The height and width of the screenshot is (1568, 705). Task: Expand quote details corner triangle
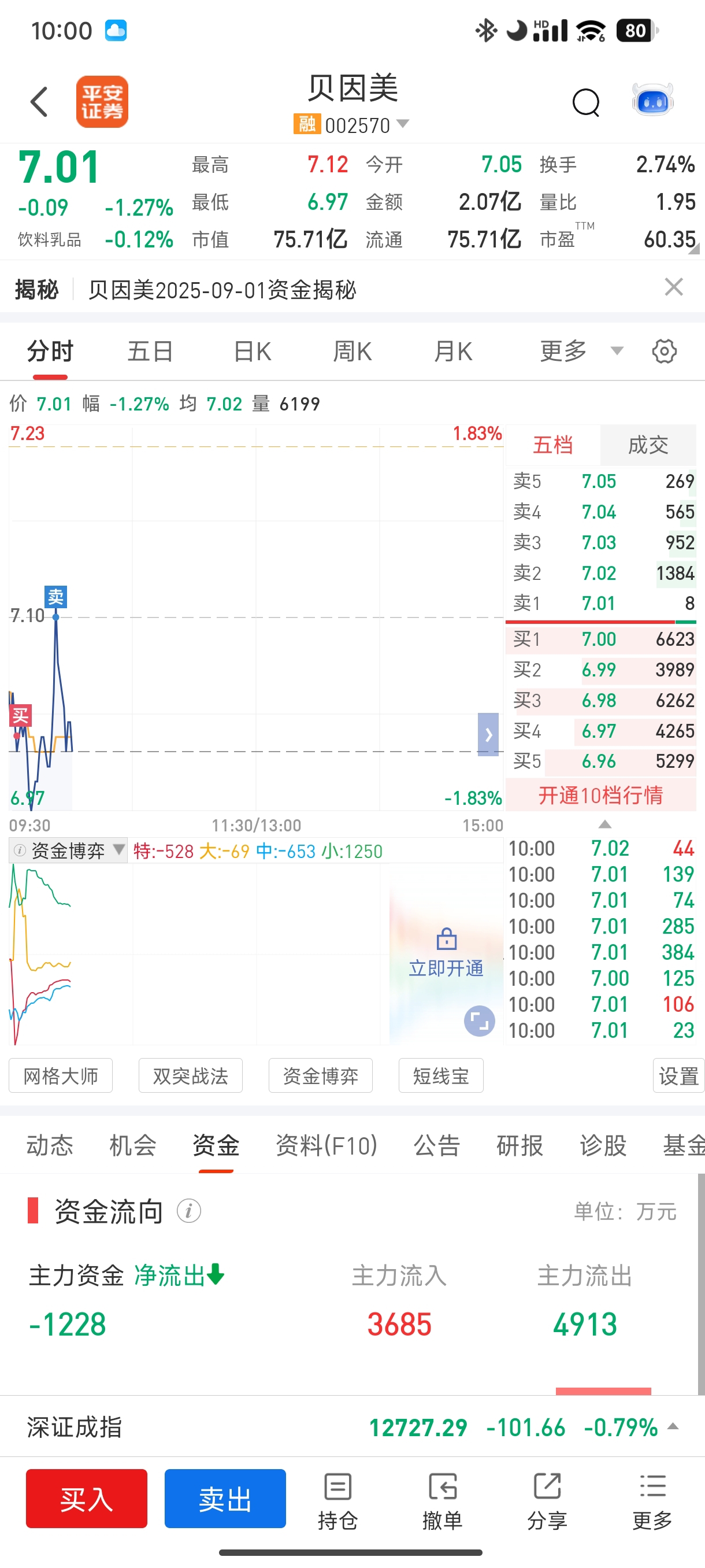(x=695, y=247)
